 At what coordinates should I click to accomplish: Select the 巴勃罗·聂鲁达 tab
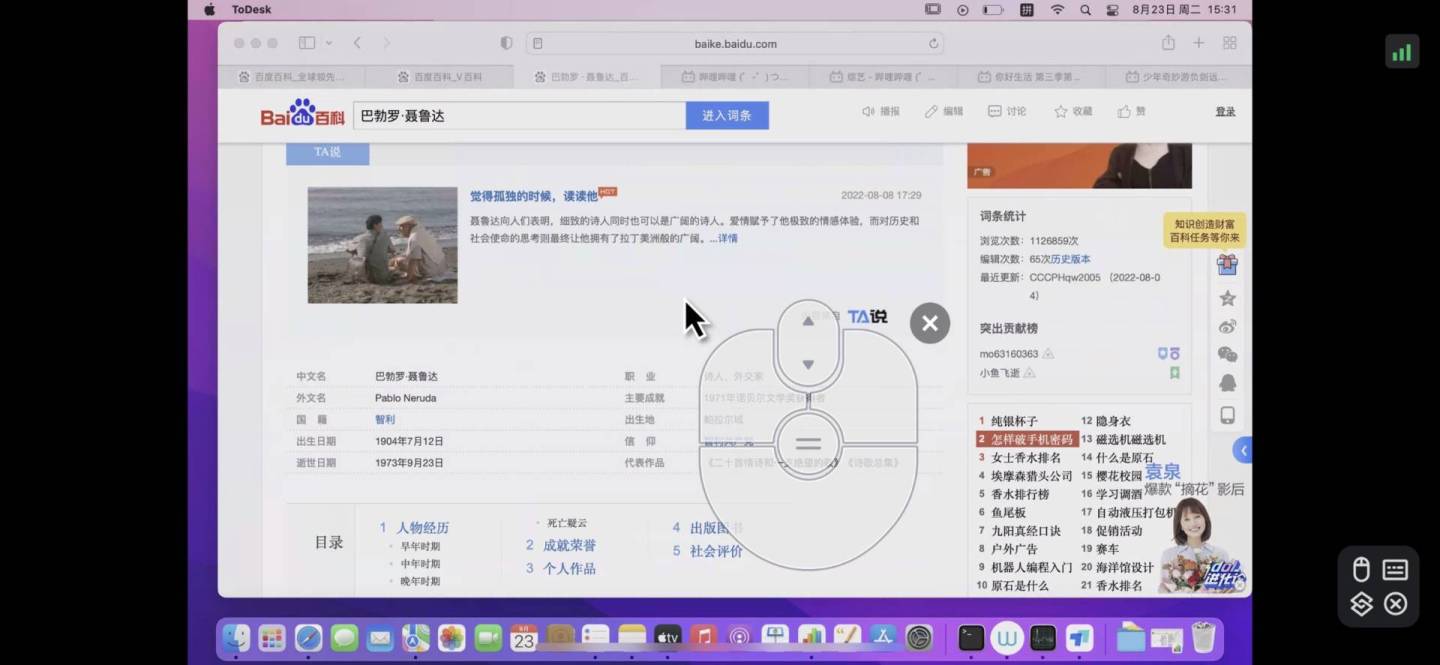coord(587,76)
